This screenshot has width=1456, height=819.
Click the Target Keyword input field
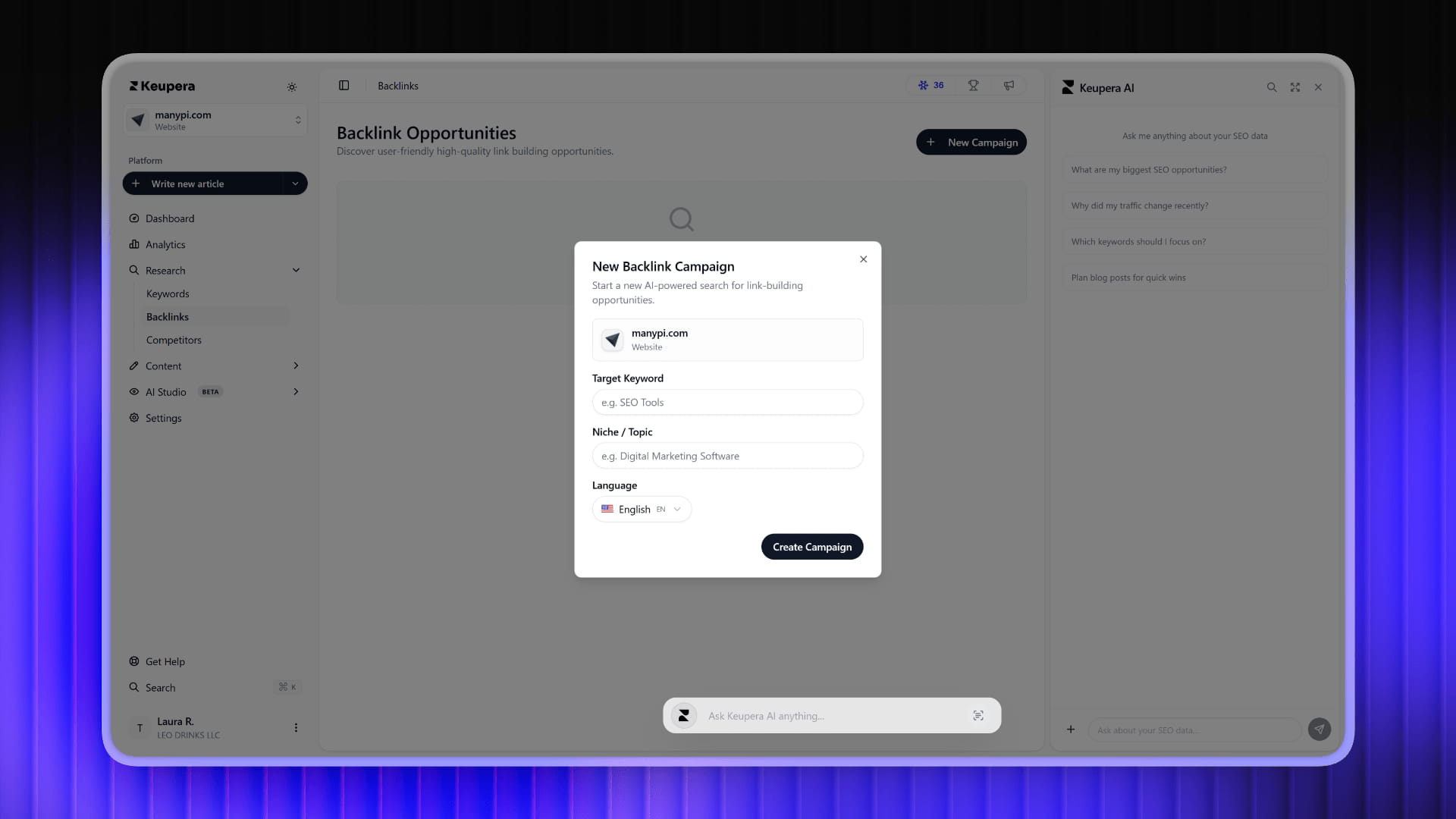[x=727, y=402]
